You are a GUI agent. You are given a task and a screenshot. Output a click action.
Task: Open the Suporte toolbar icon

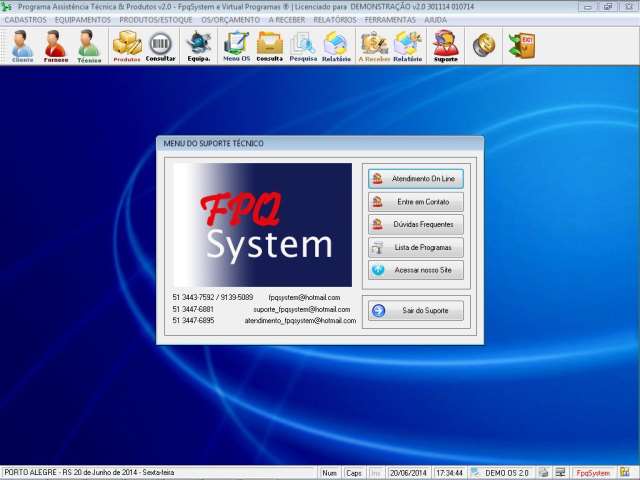tap(446, 46)
